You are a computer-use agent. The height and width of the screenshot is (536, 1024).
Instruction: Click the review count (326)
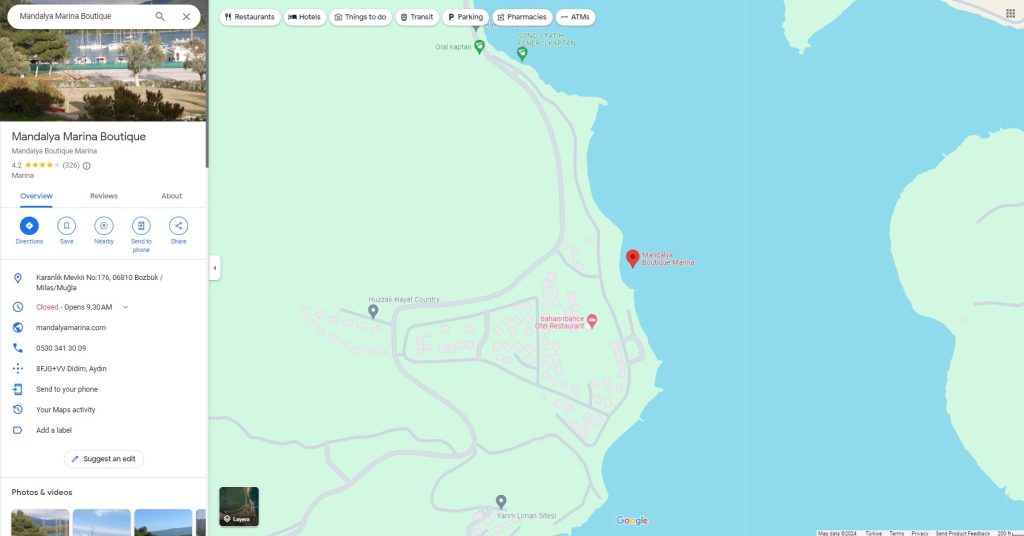71,166
